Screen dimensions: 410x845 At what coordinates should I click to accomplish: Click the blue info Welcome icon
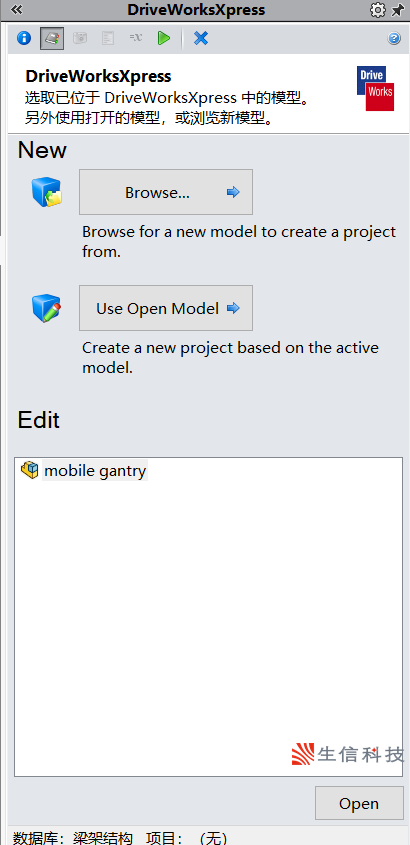click(x=24, y=38)
